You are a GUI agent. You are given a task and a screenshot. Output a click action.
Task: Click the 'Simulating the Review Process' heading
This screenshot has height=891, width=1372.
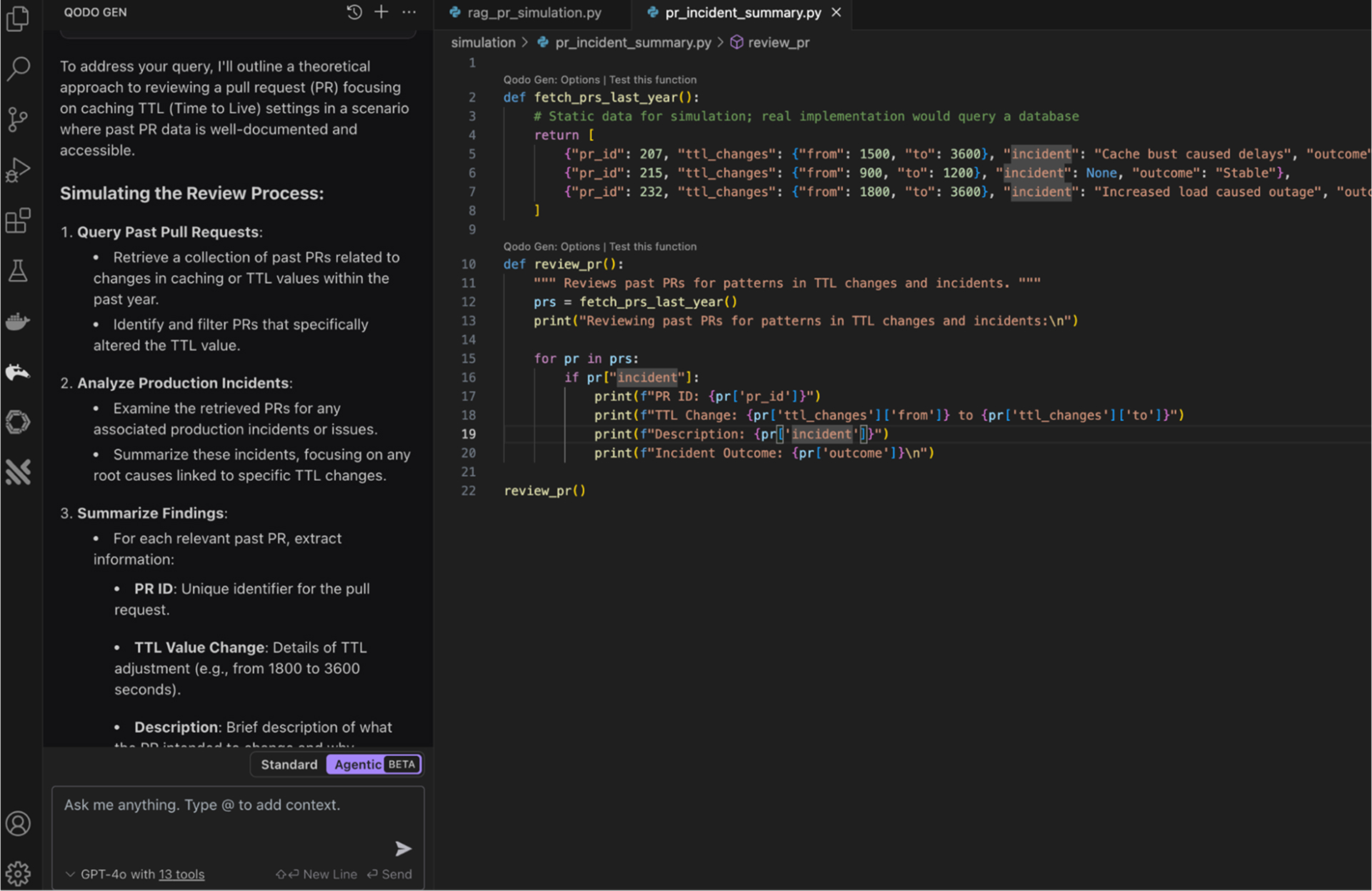(191, 194)
